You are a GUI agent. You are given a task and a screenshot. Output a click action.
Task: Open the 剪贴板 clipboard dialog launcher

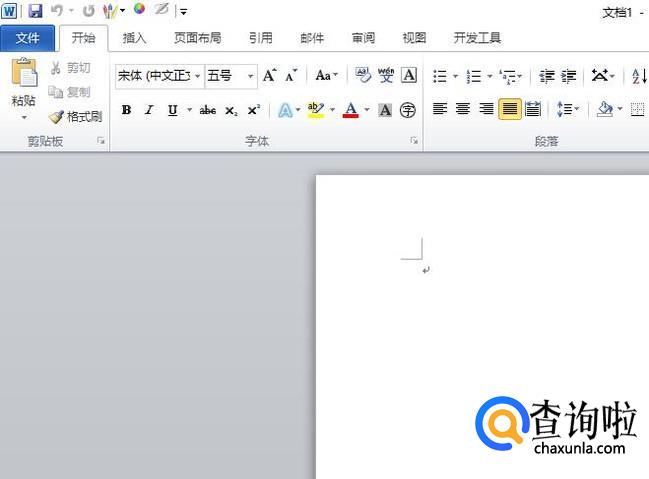pos(101,141)
